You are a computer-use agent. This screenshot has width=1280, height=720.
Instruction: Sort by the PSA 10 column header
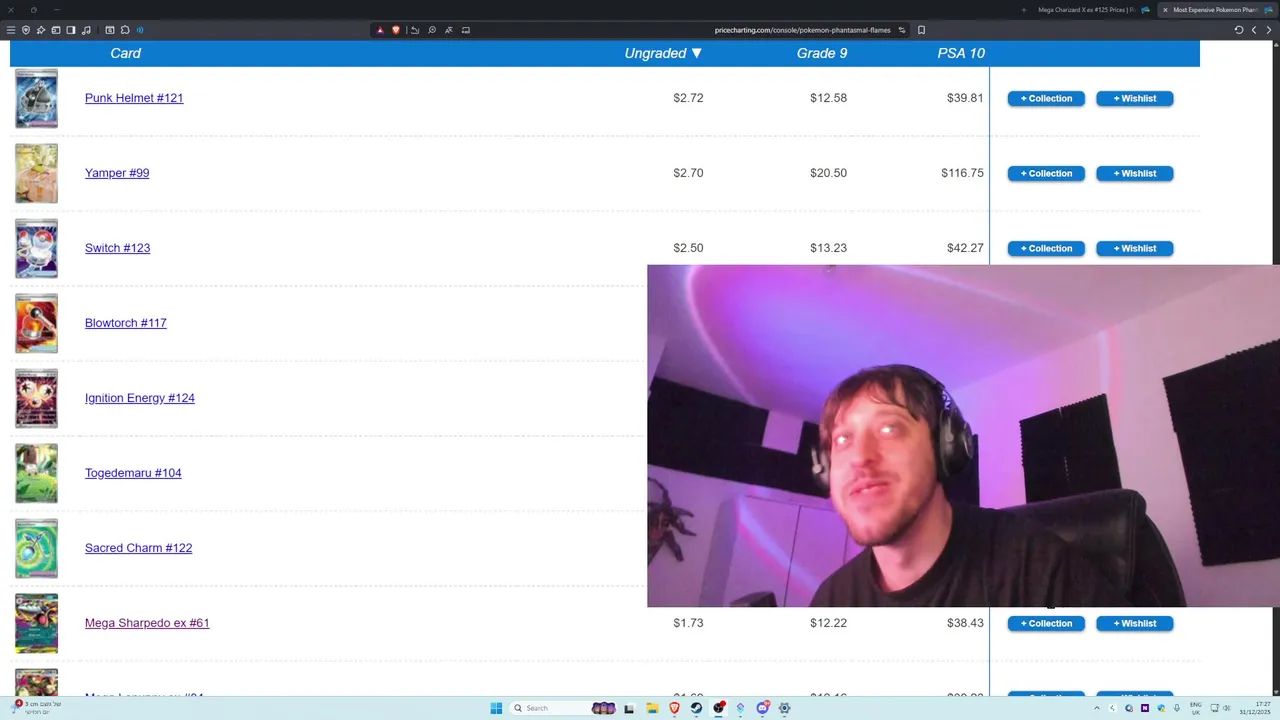pos(961,53)
